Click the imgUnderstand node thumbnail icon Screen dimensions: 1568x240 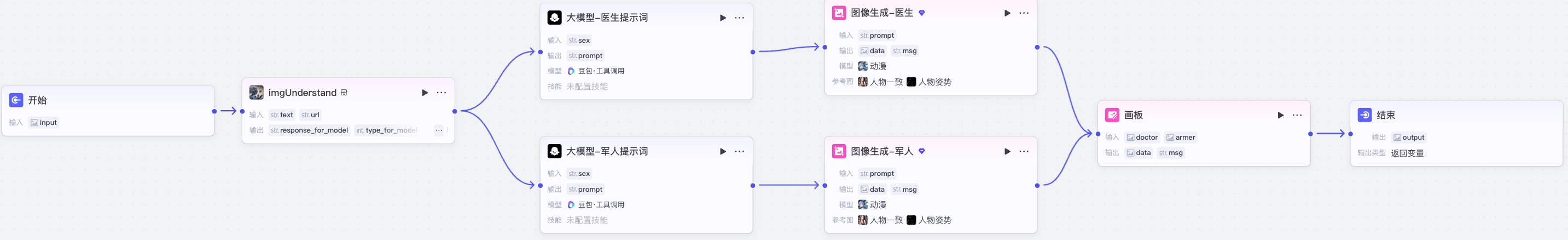click(x=256, y=93)
